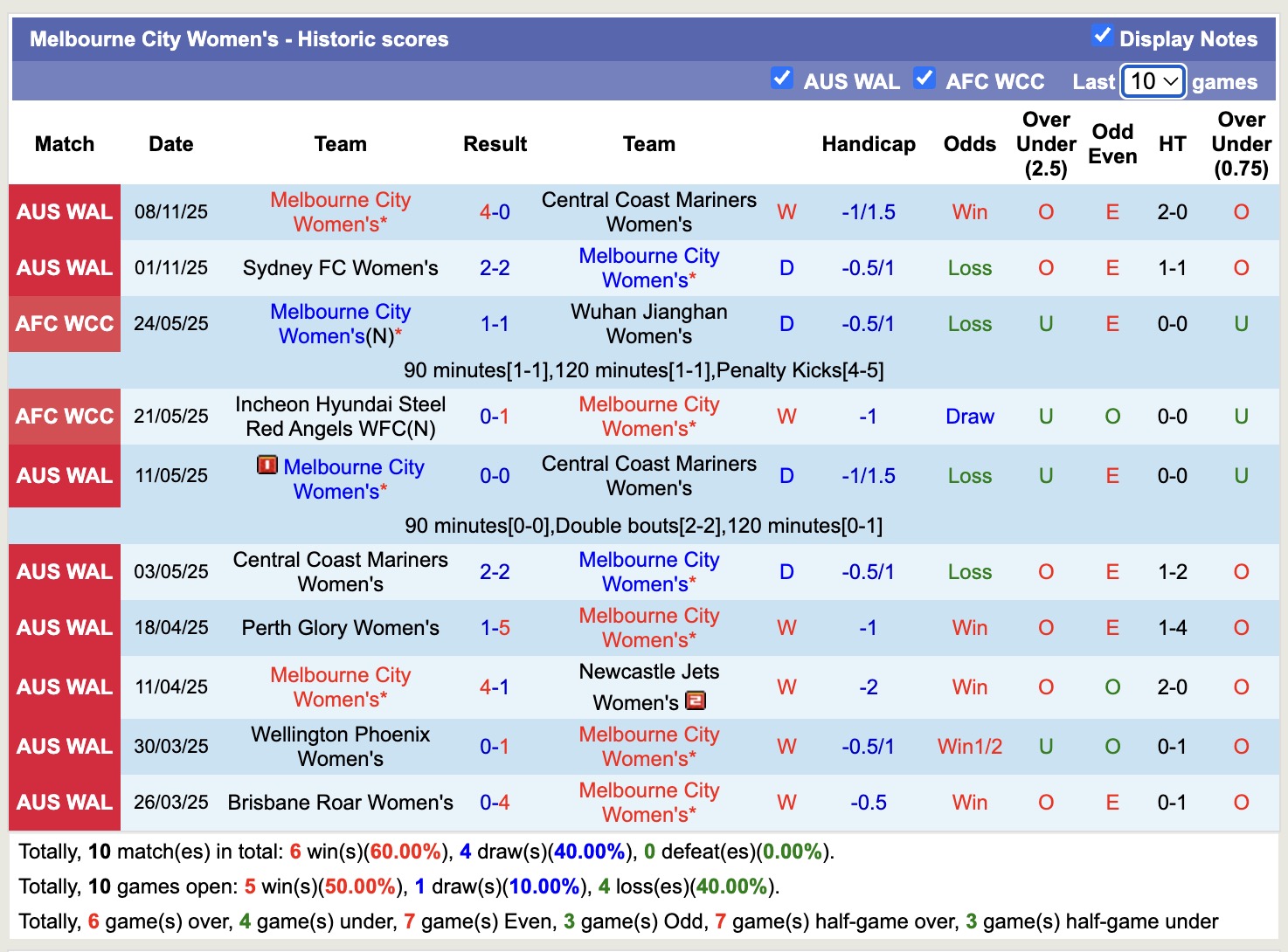Image resolution: width=1288 pixels, height=952 pixels.
Task: Click AUS WAL league label for 26/03/25 match
Action: click(65, 803)
